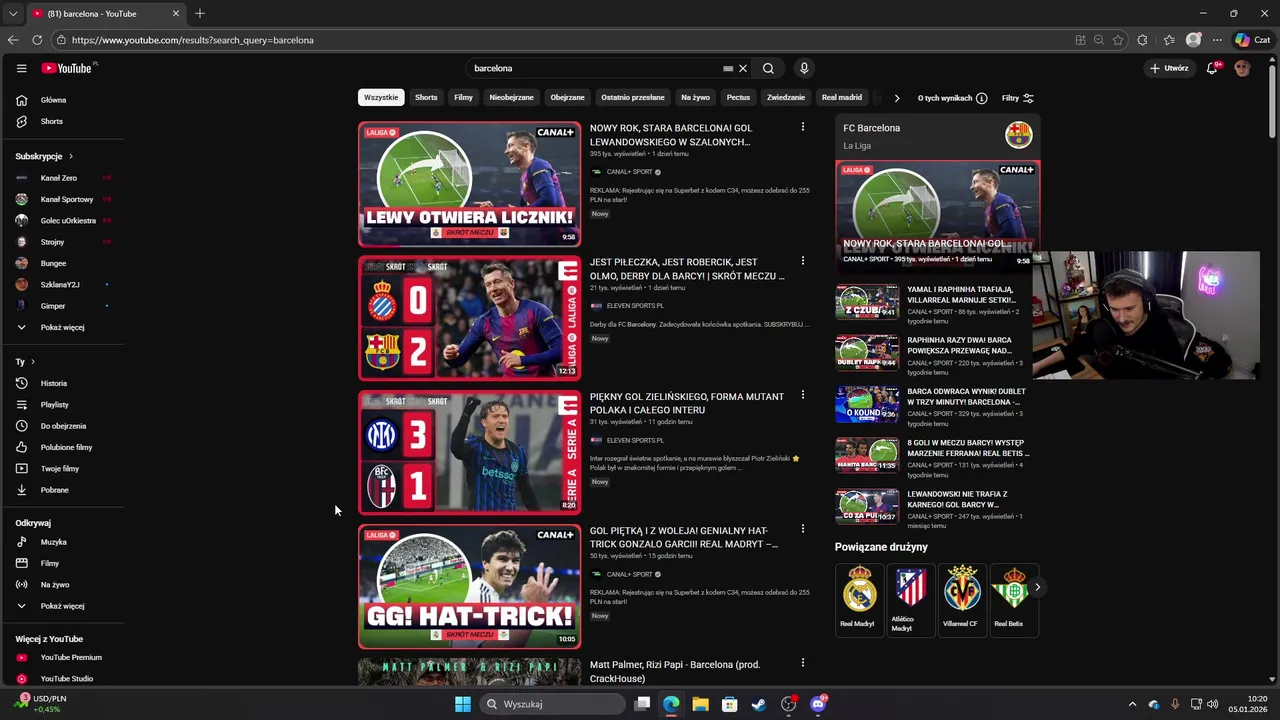
Task: Open Steam from the taskbar
Action: [759, 704]
